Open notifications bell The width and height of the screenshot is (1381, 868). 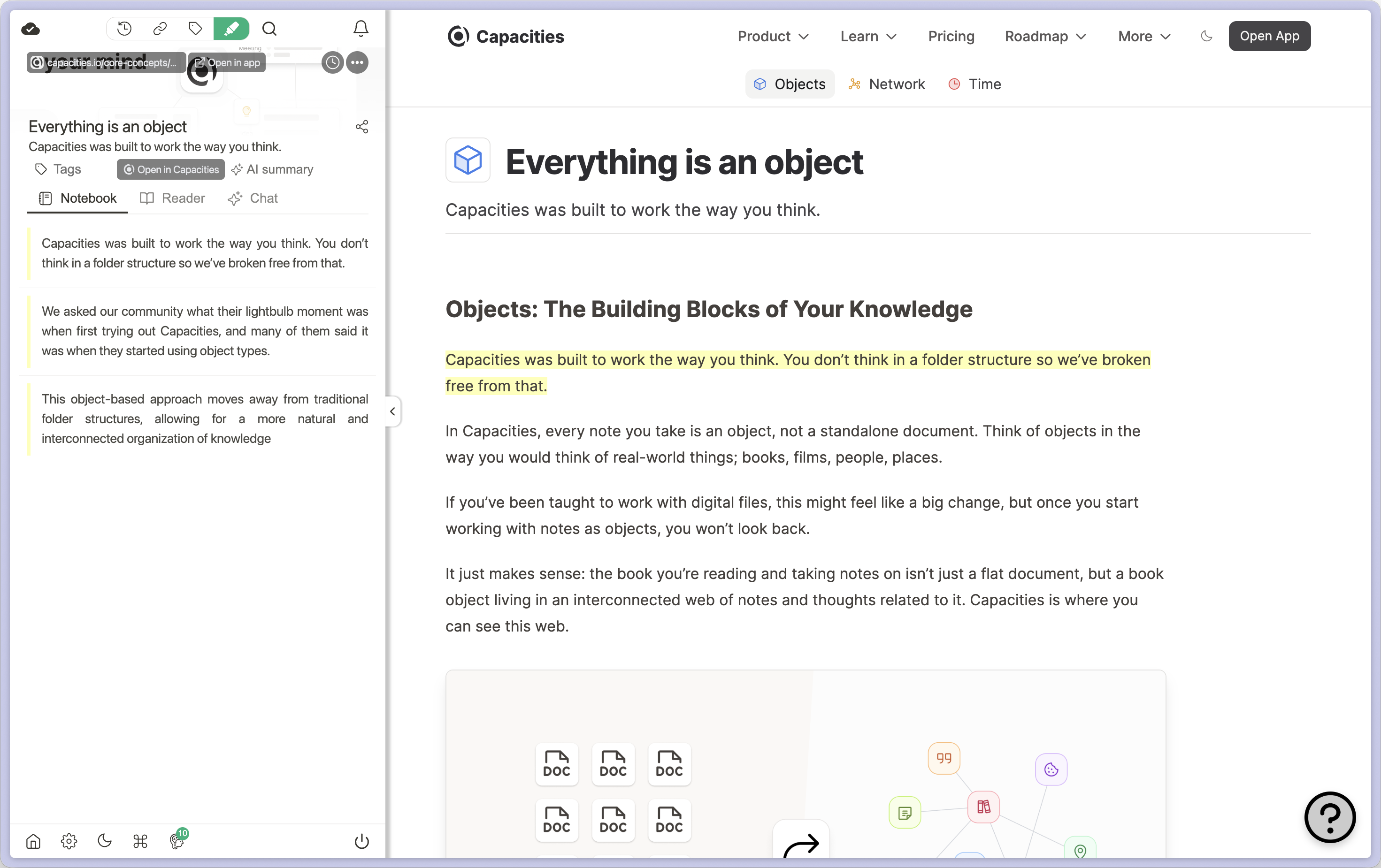click(361, 29)
